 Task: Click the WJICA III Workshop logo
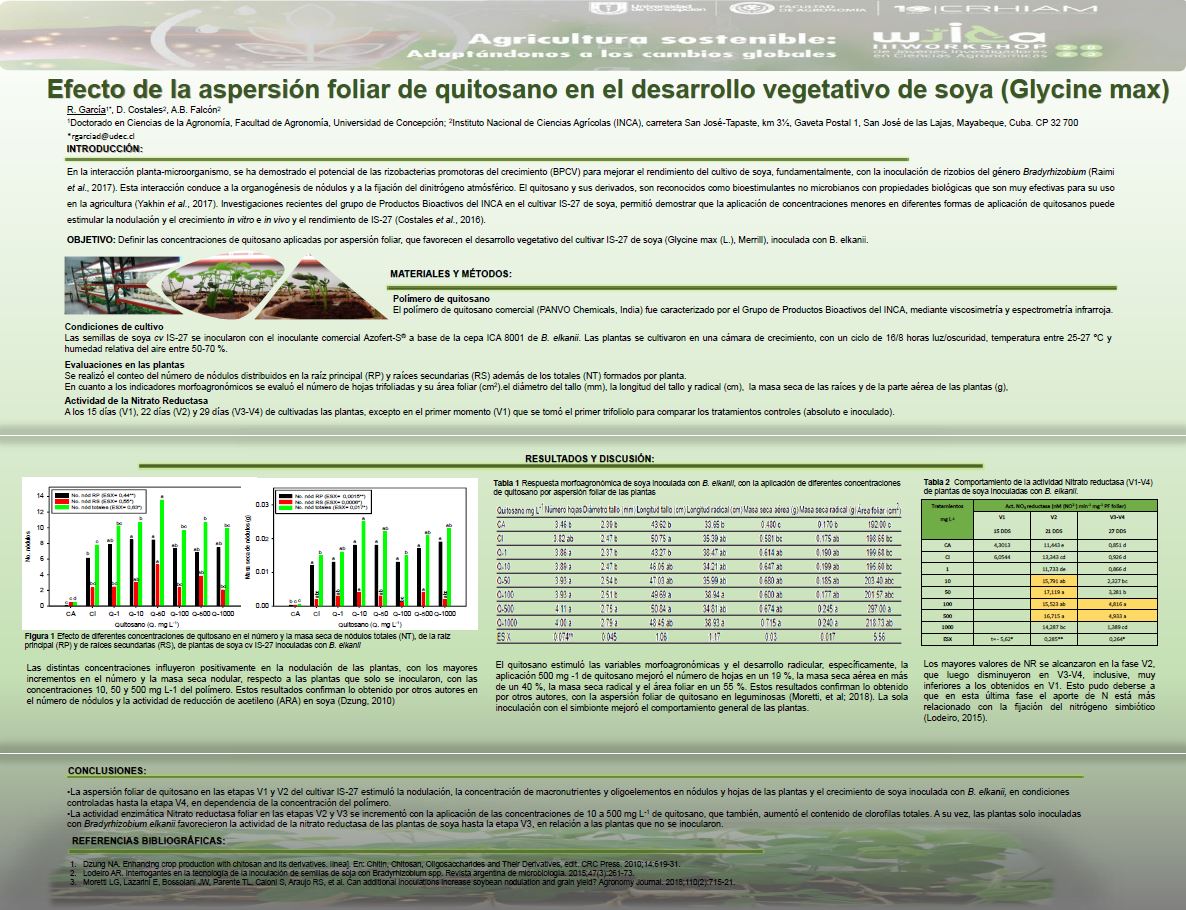986,42
